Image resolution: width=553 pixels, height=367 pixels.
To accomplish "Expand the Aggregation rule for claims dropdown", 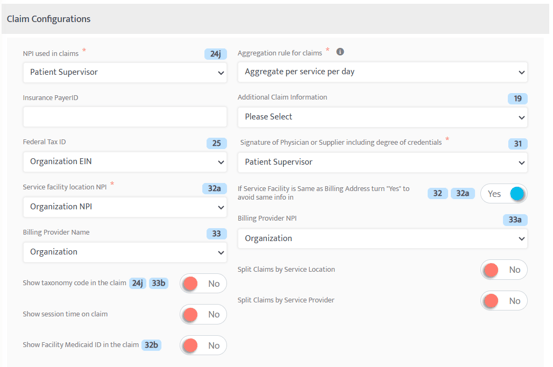I will point(382,72).
